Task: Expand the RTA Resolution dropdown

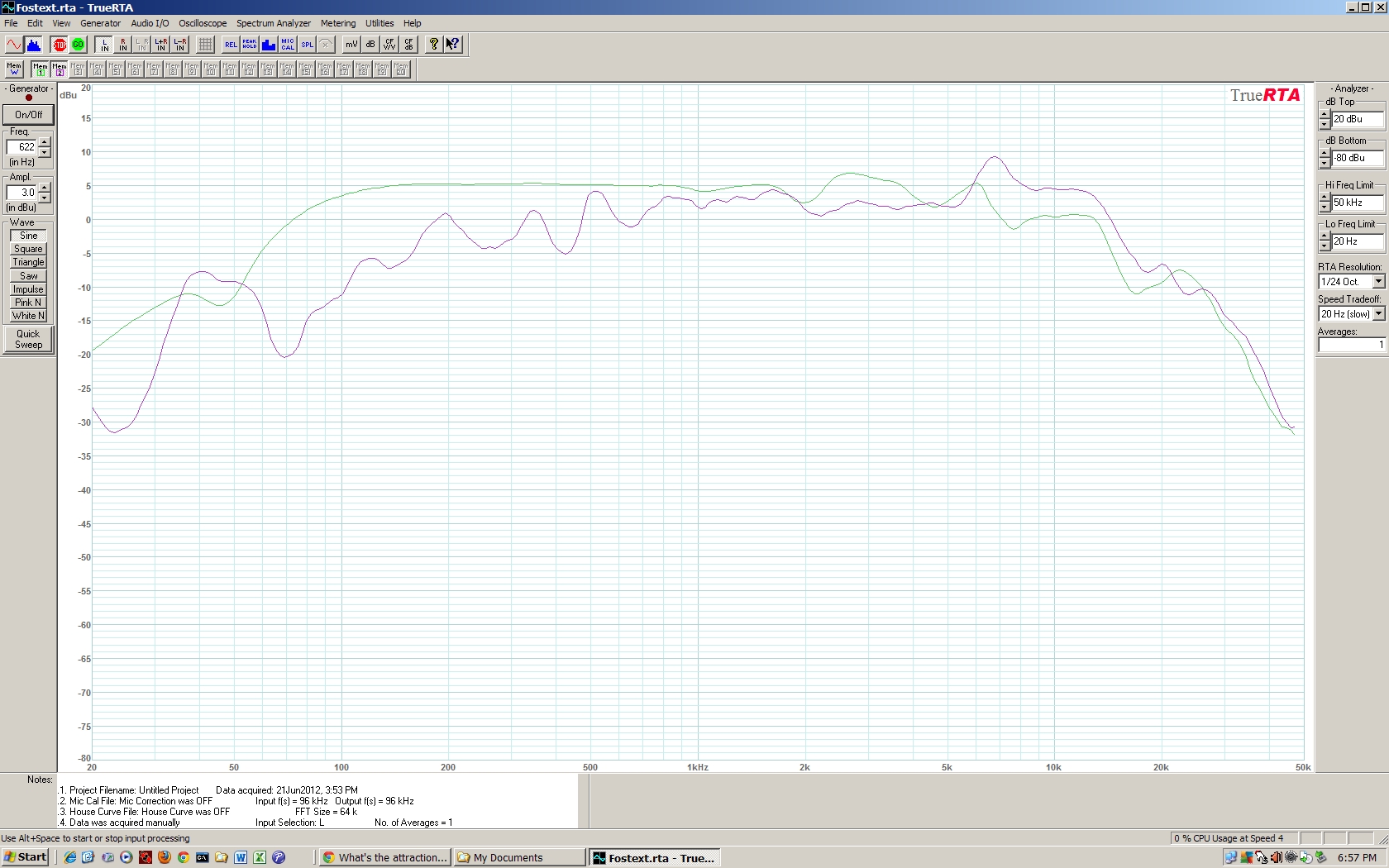Action: (x=1378, y=282)
